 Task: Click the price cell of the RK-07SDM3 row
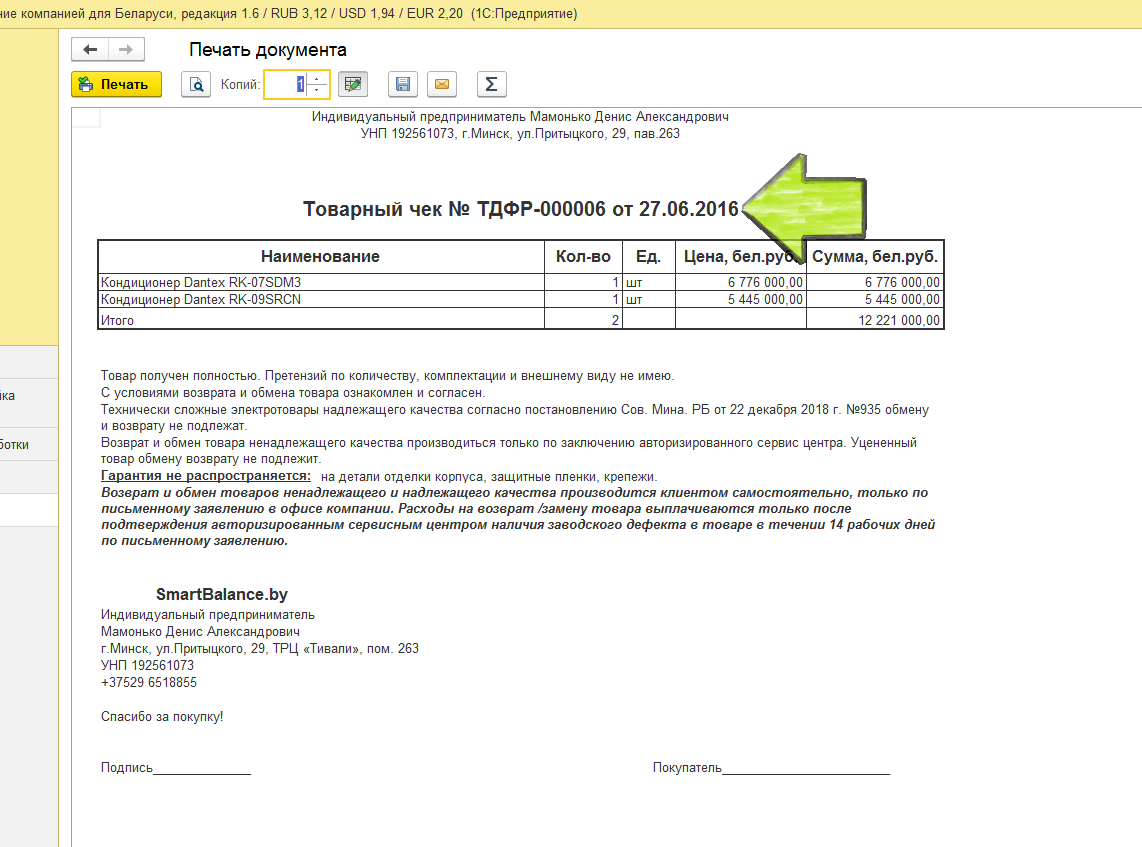tap(741, 283)
